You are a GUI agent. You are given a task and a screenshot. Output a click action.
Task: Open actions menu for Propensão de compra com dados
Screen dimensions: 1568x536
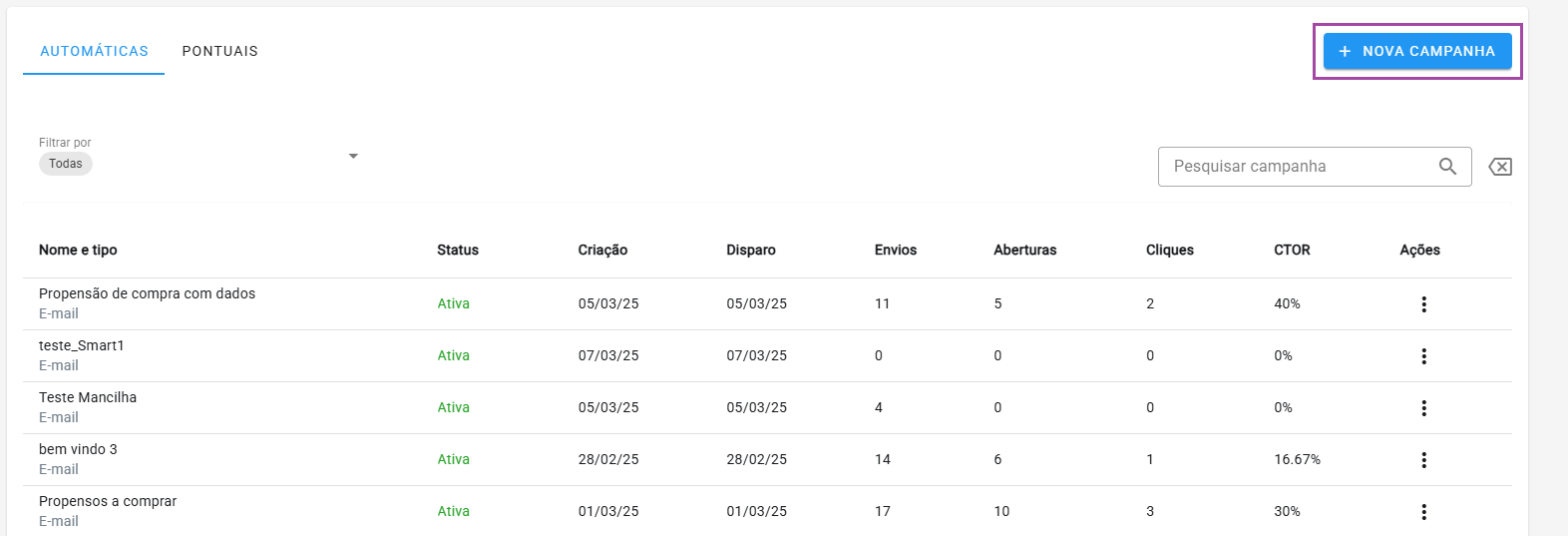tap(1423, 304)
